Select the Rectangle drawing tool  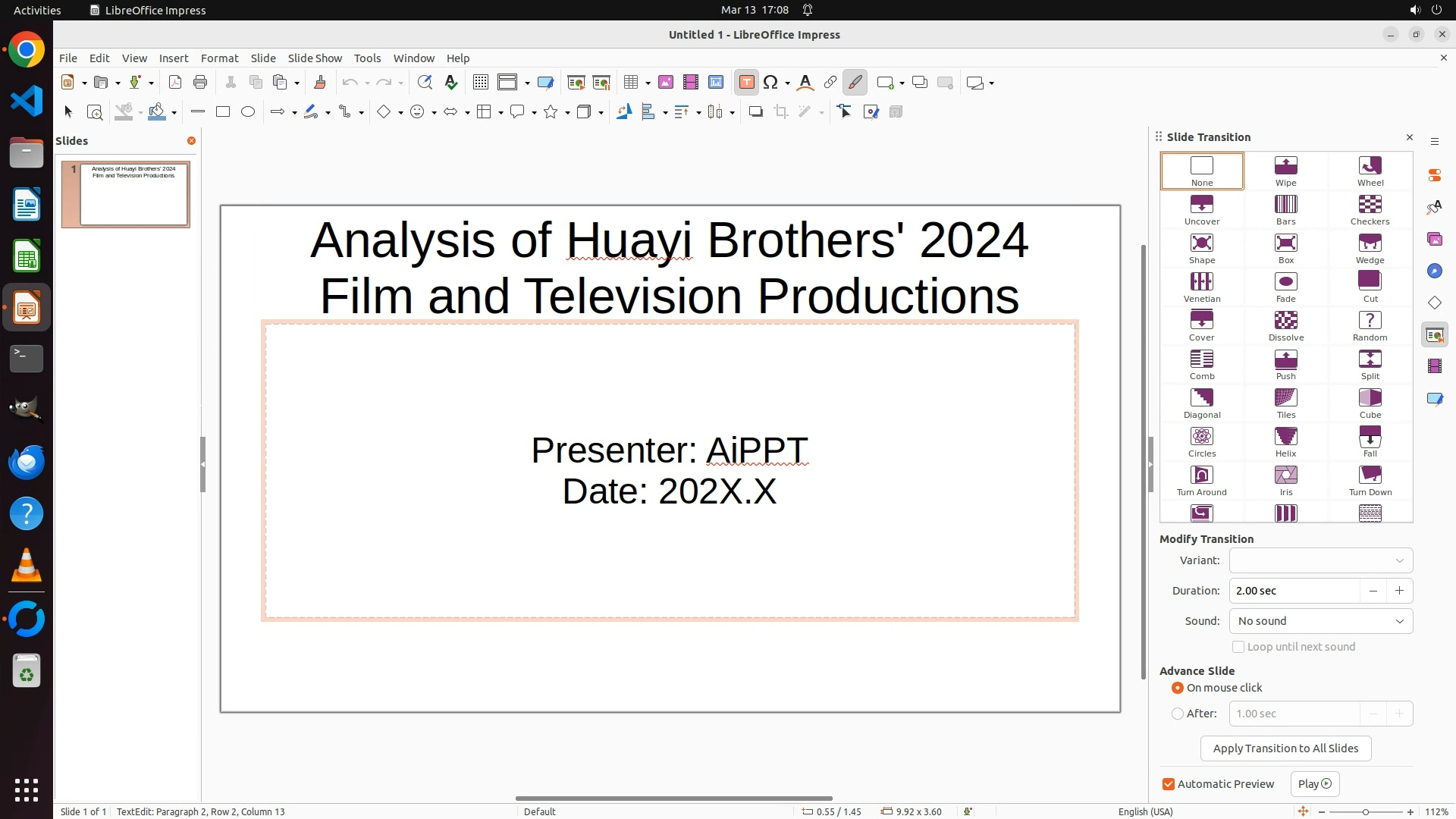pyautogui.click(x=222, y=112)
